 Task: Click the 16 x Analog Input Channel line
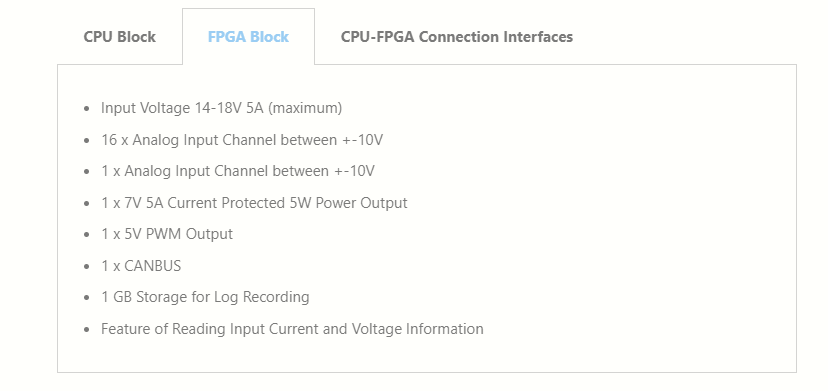coord(242,140)
